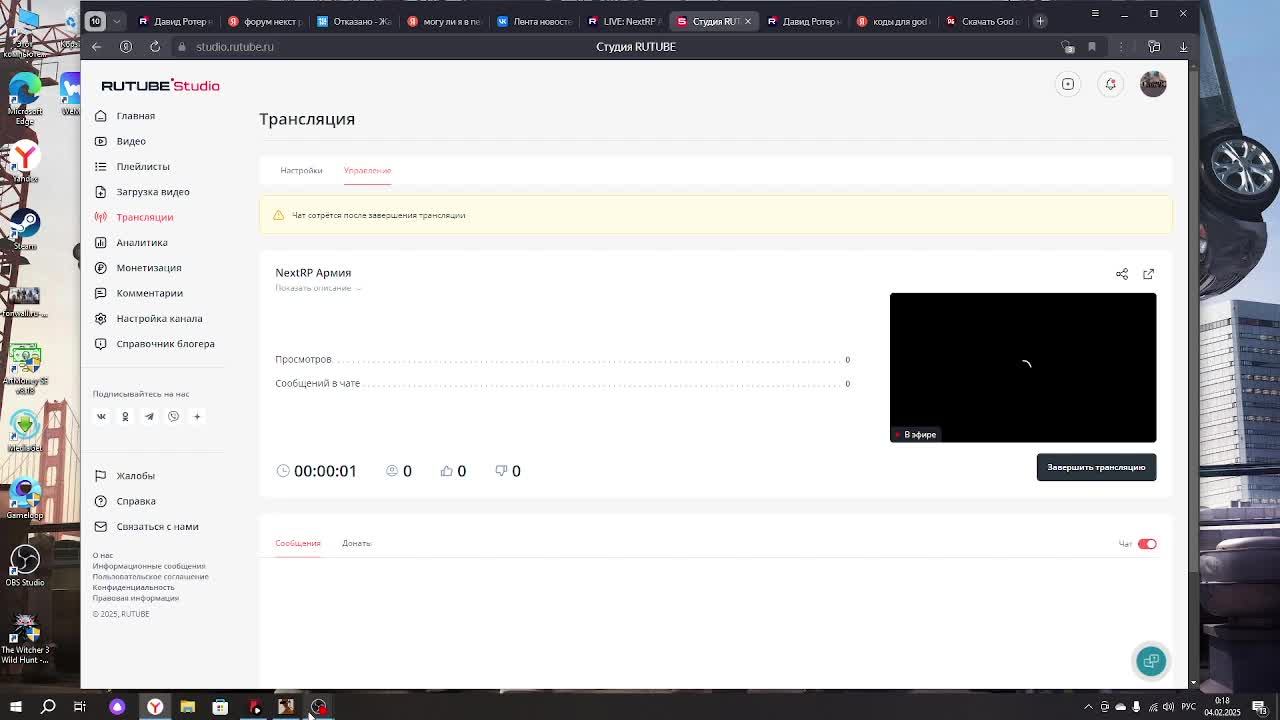This screenshot has height=720, width=1280.
Task: Open Пользовательское соглашение footer link
Action: coord(151,577)
